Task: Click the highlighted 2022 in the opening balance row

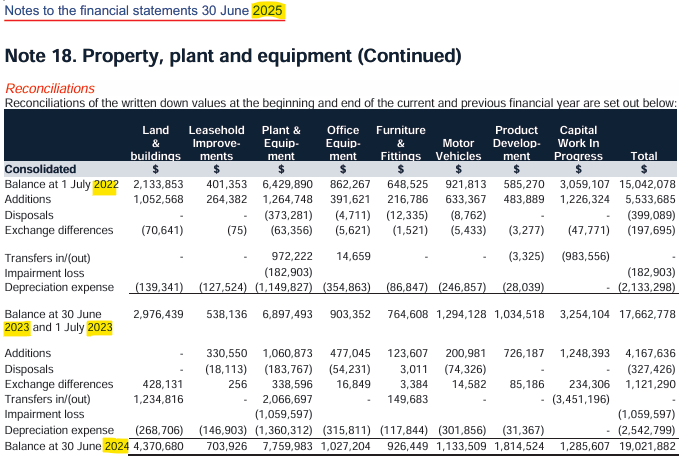Action: 105,184
